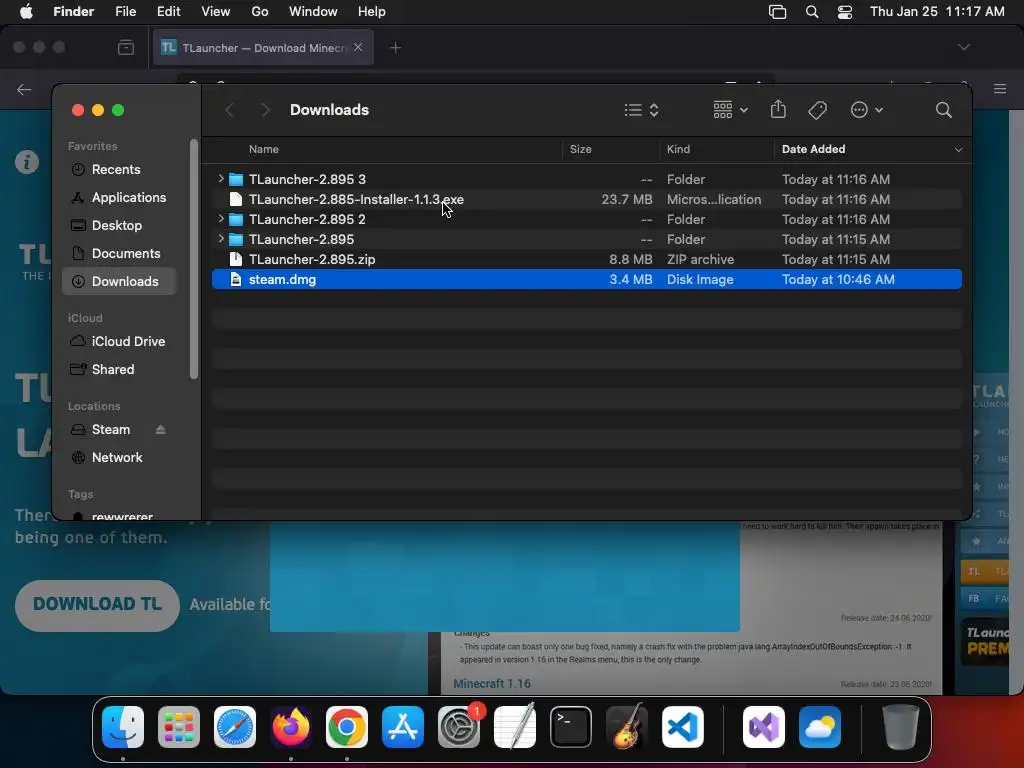Sort files by Name column header

pos(264,149)
